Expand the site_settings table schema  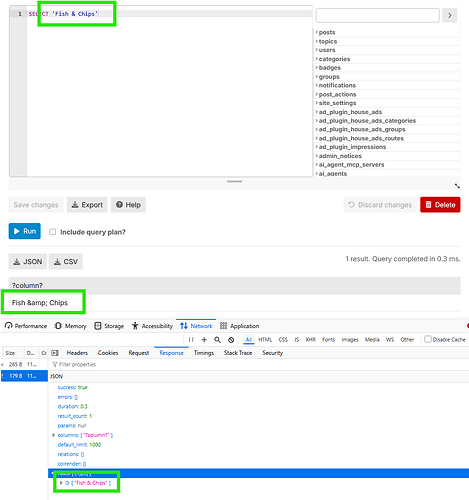(337, 103)
